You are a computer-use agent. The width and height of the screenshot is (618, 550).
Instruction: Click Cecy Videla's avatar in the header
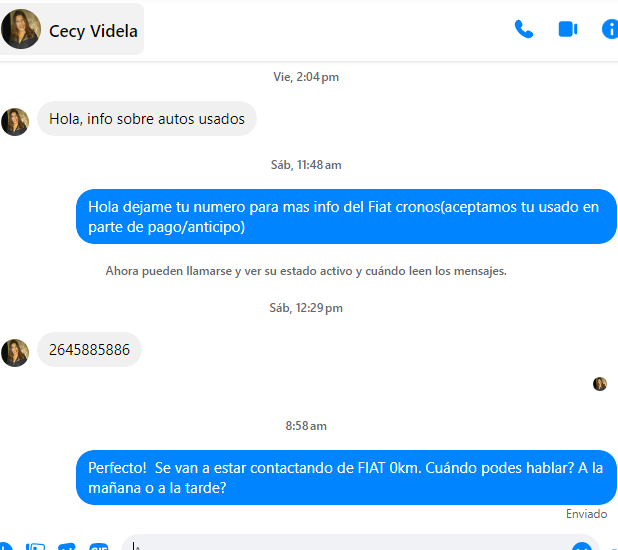pos(21,29)
